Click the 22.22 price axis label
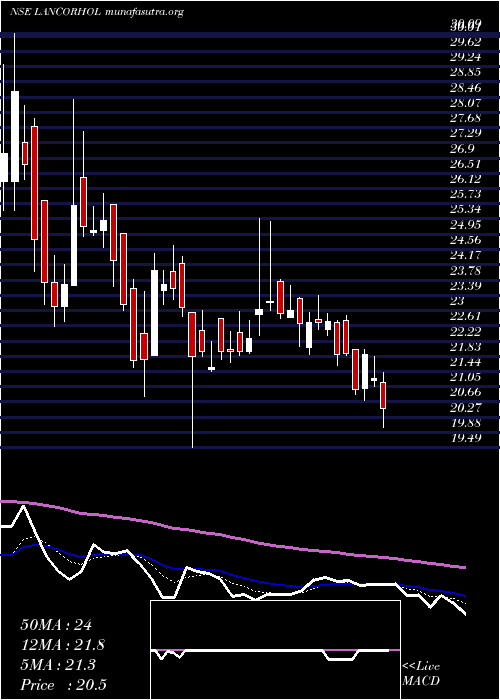500x700 pixels. click(x=465, y=331)
